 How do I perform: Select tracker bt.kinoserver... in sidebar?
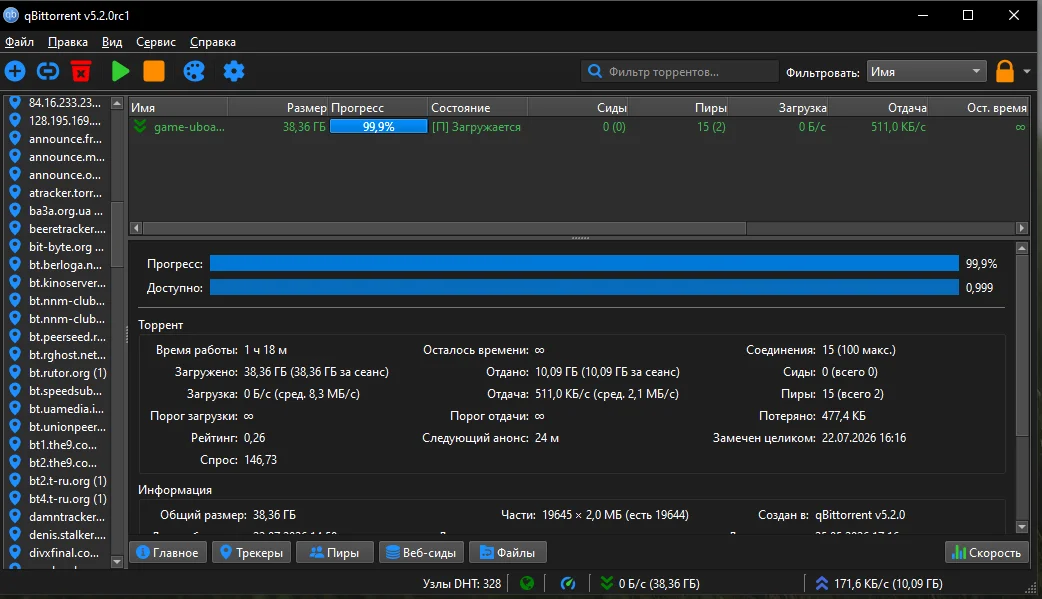(57, 282)
